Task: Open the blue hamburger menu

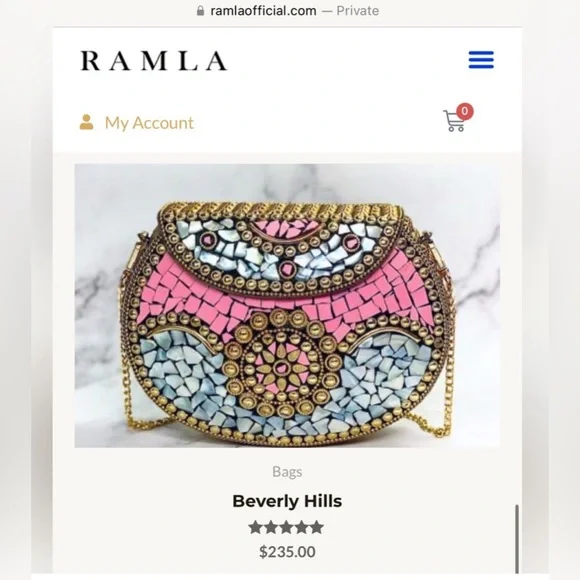Action: (481, 60)
